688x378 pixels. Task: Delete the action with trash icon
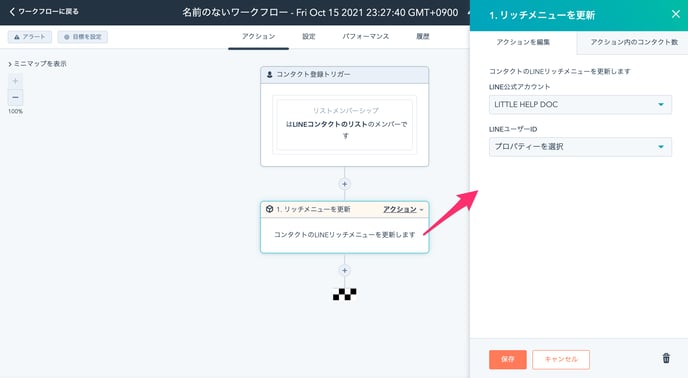pos(666,358)
